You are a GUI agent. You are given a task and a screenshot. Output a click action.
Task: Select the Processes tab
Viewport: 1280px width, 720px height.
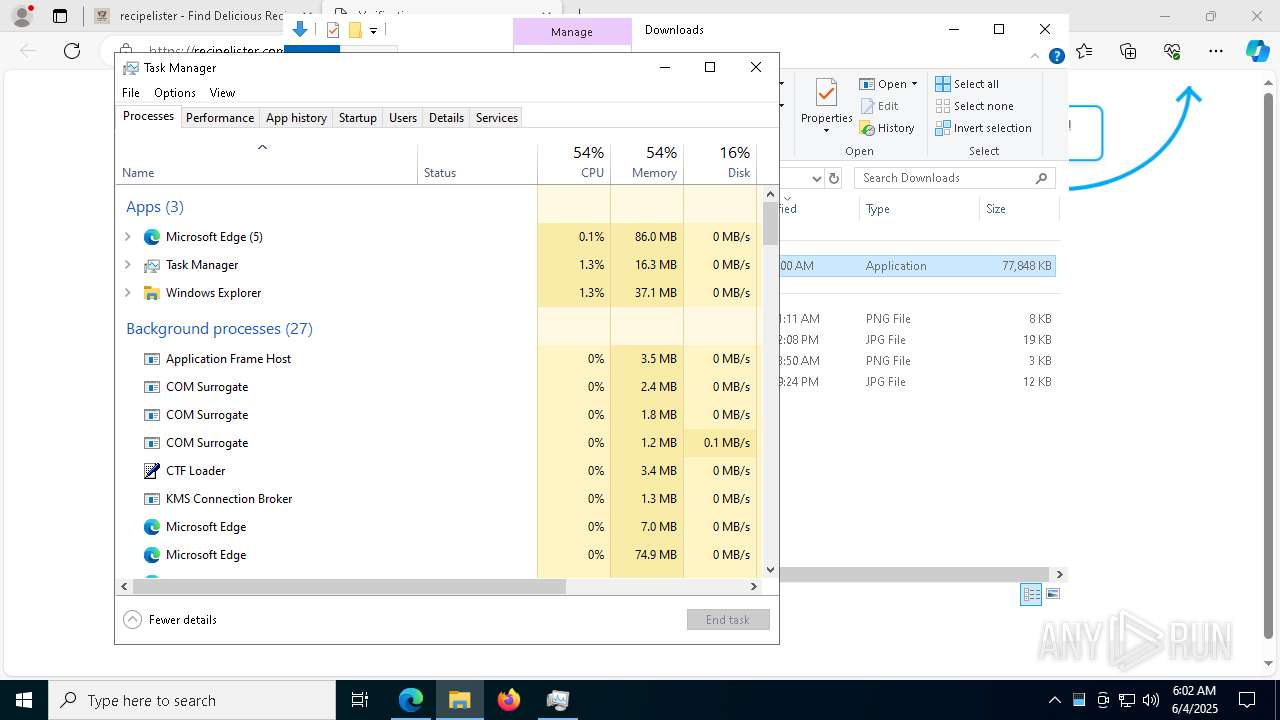point(148,116)
